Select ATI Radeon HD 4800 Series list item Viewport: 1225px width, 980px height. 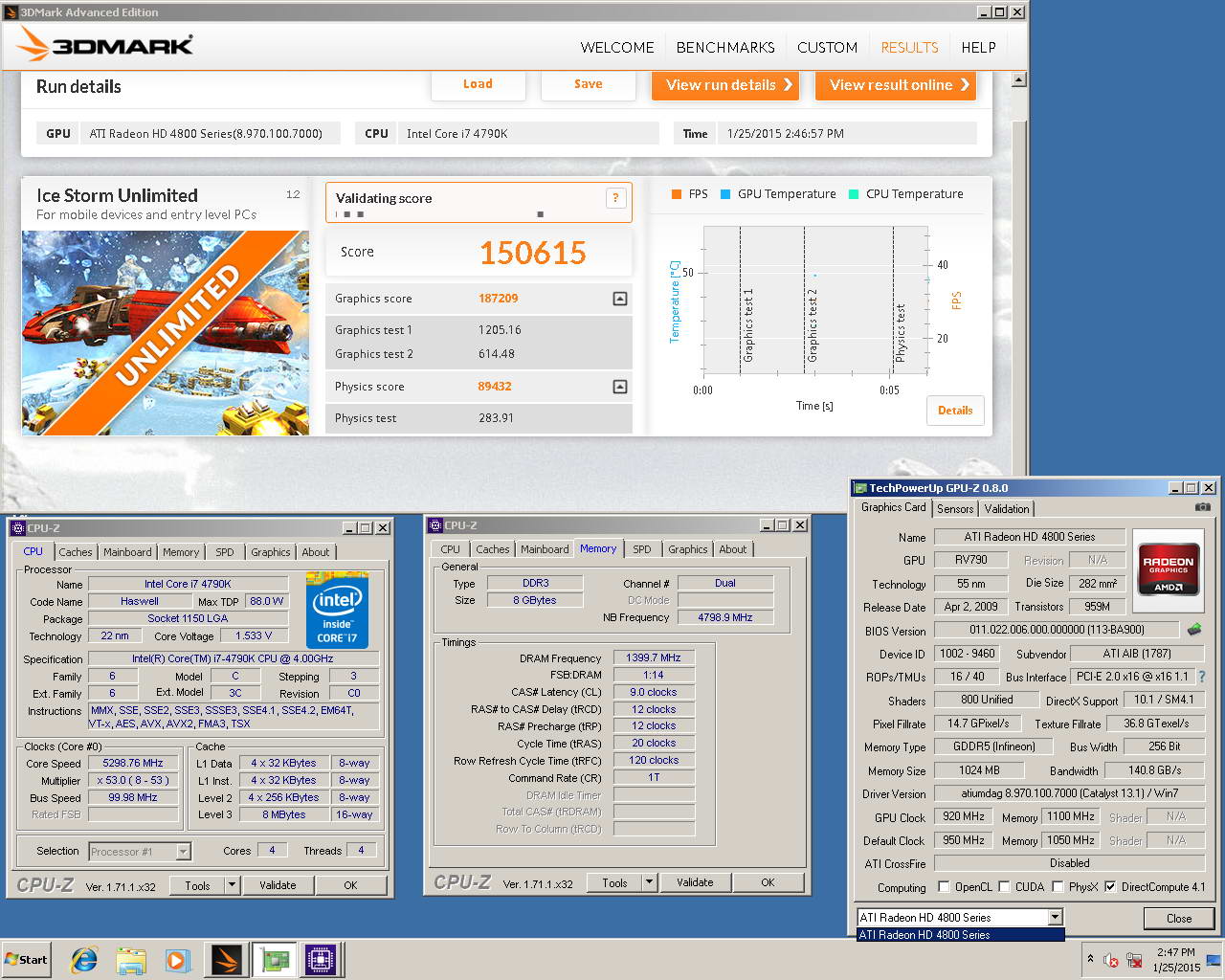pyautogui.click(x=960, y=935)
